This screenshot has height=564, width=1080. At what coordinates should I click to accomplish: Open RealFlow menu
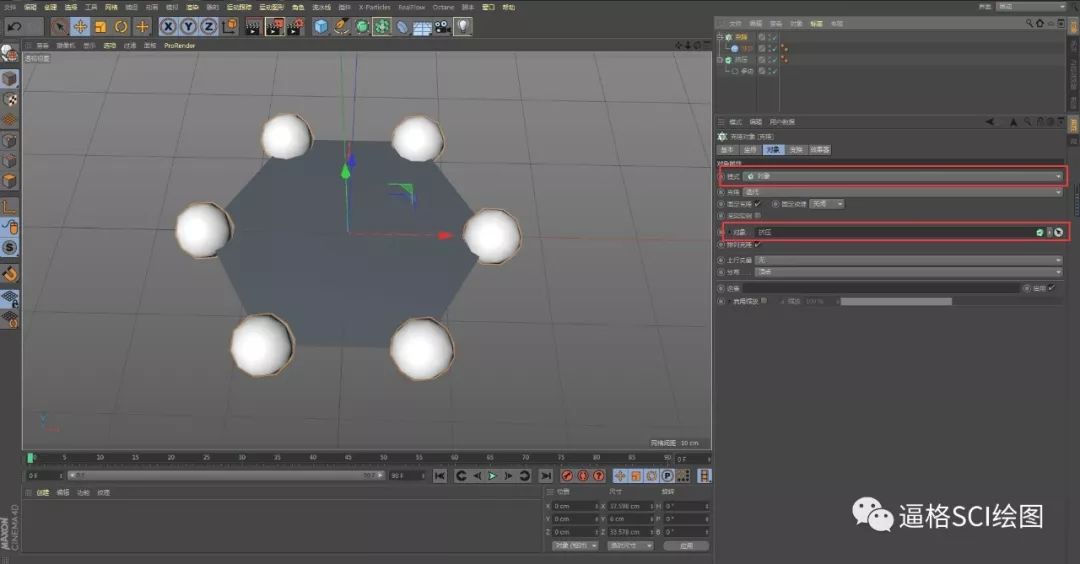412,7
